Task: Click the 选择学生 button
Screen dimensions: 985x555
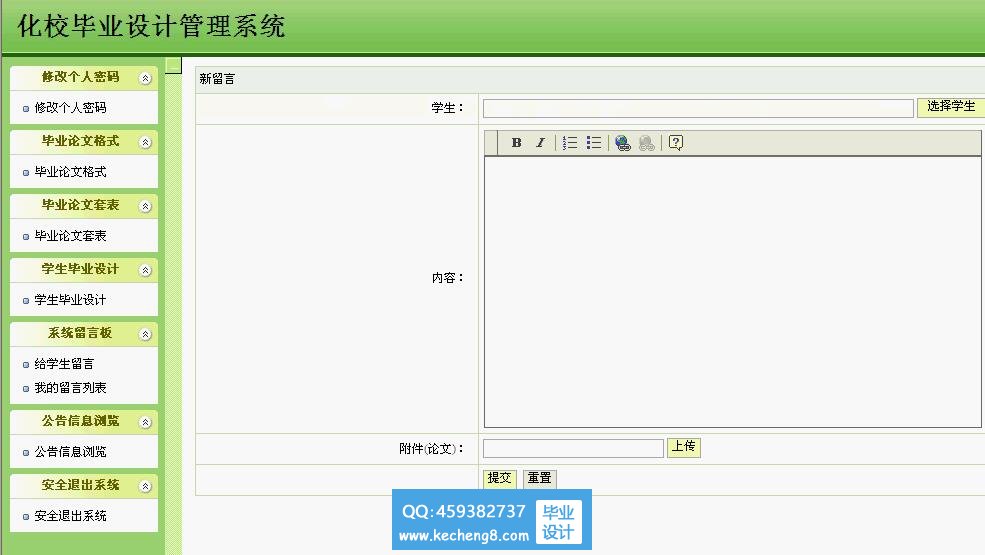Action: point(950,106)
